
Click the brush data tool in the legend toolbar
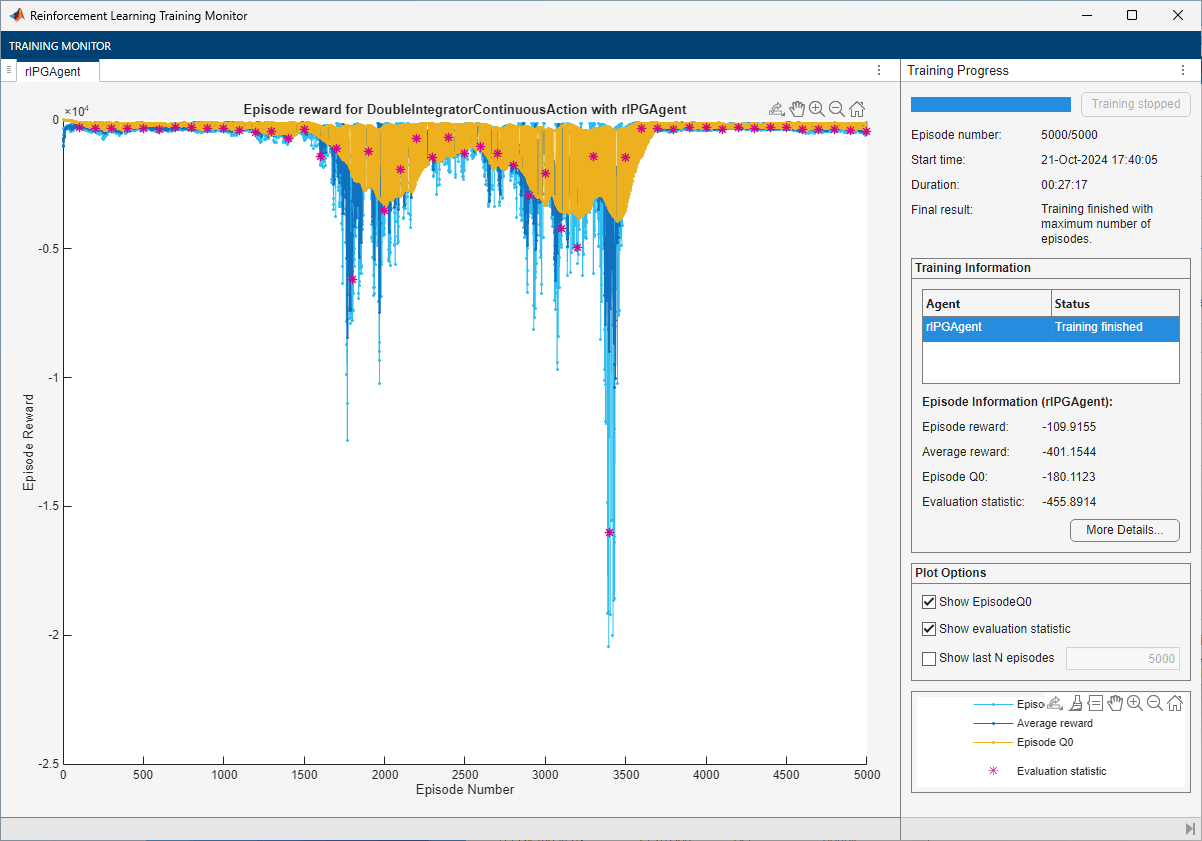click(1075, 703)
